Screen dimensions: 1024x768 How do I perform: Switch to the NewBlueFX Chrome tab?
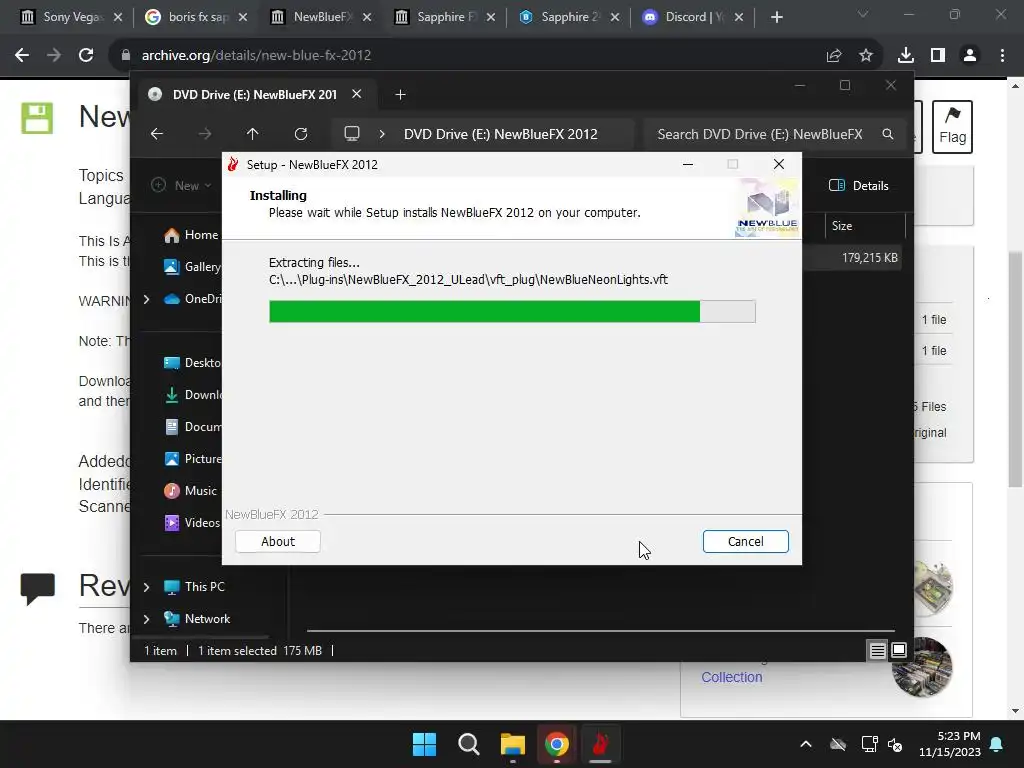[x=321, y=17]
